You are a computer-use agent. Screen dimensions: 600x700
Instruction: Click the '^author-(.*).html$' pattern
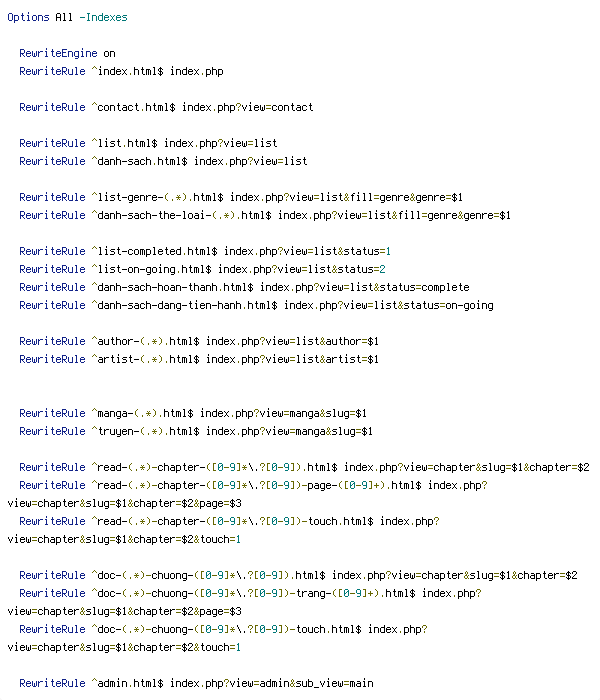pos(146,341)
